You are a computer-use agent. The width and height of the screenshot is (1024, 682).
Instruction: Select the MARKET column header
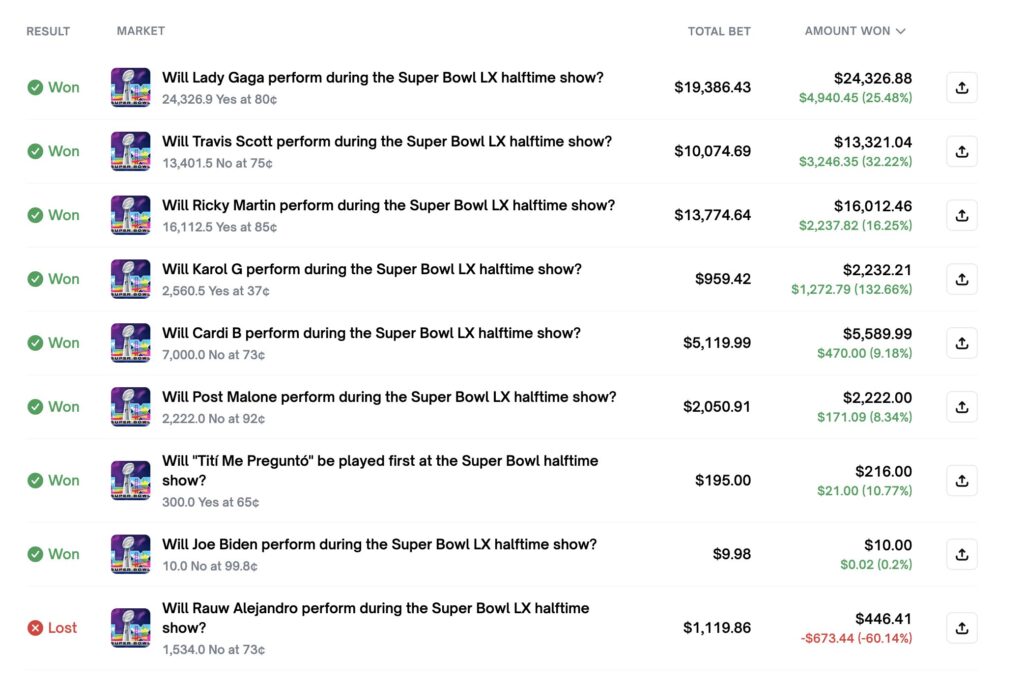tap(140, 31)
